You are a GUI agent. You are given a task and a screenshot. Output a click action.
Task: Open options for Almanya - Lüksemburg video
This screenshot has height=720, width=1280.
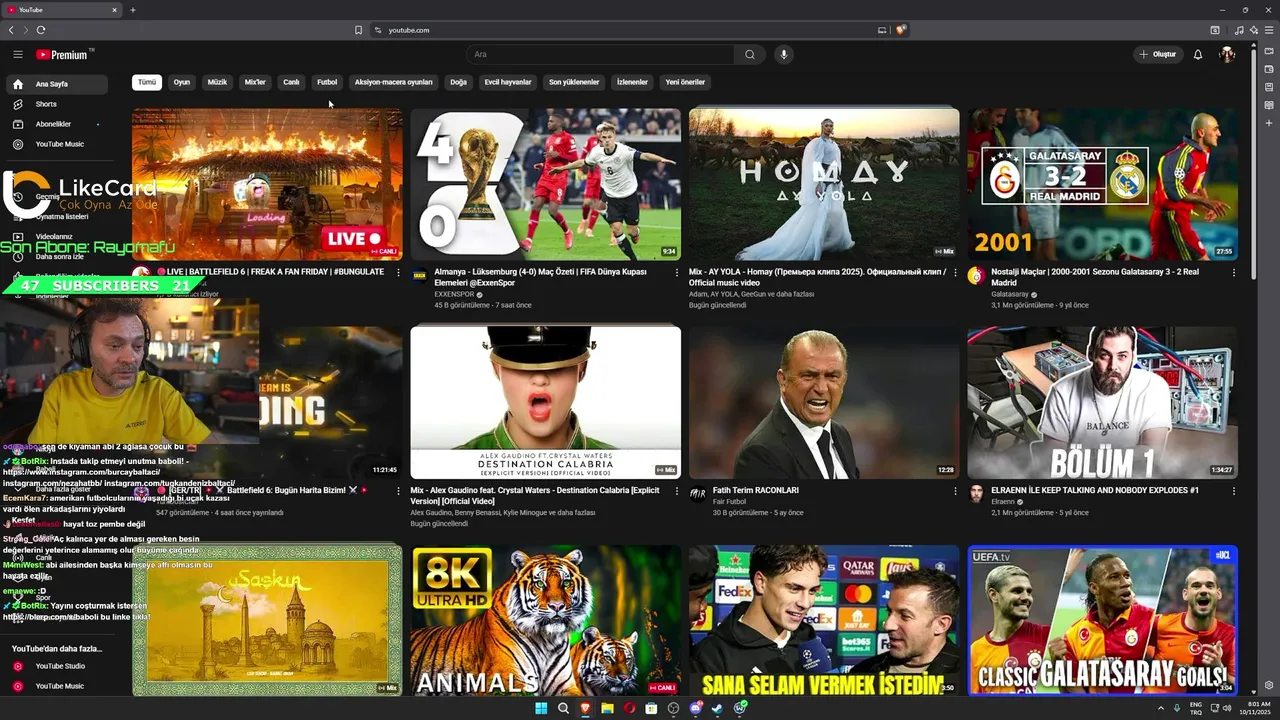[x=676, y=272]
